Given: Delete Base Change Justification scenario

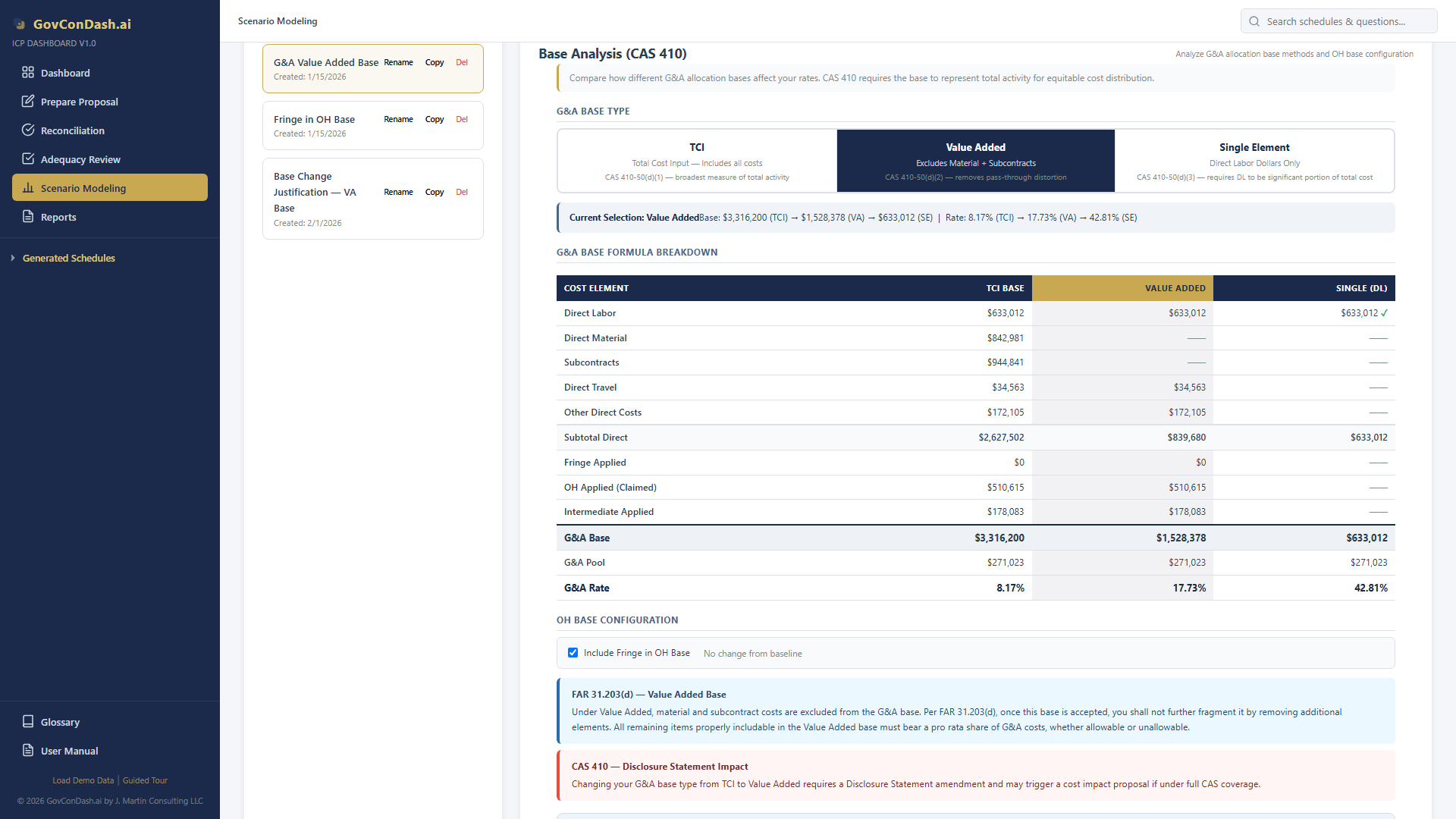Looking at the screenshot, I should 462,192.
